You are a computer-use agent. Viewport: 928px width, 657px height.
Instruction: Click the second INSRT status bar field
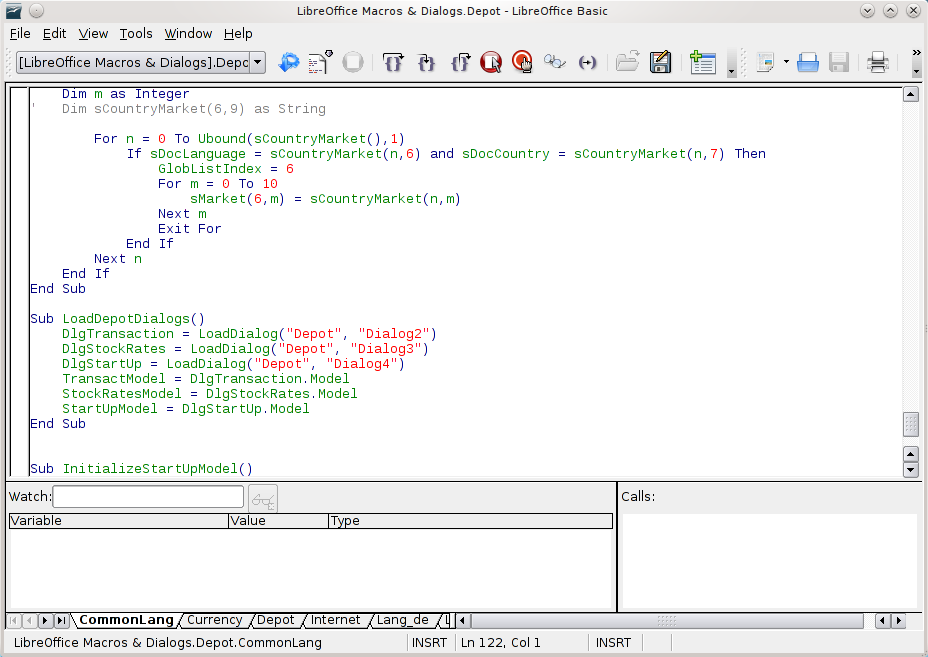pyautogui.click(x=614, y=643)
